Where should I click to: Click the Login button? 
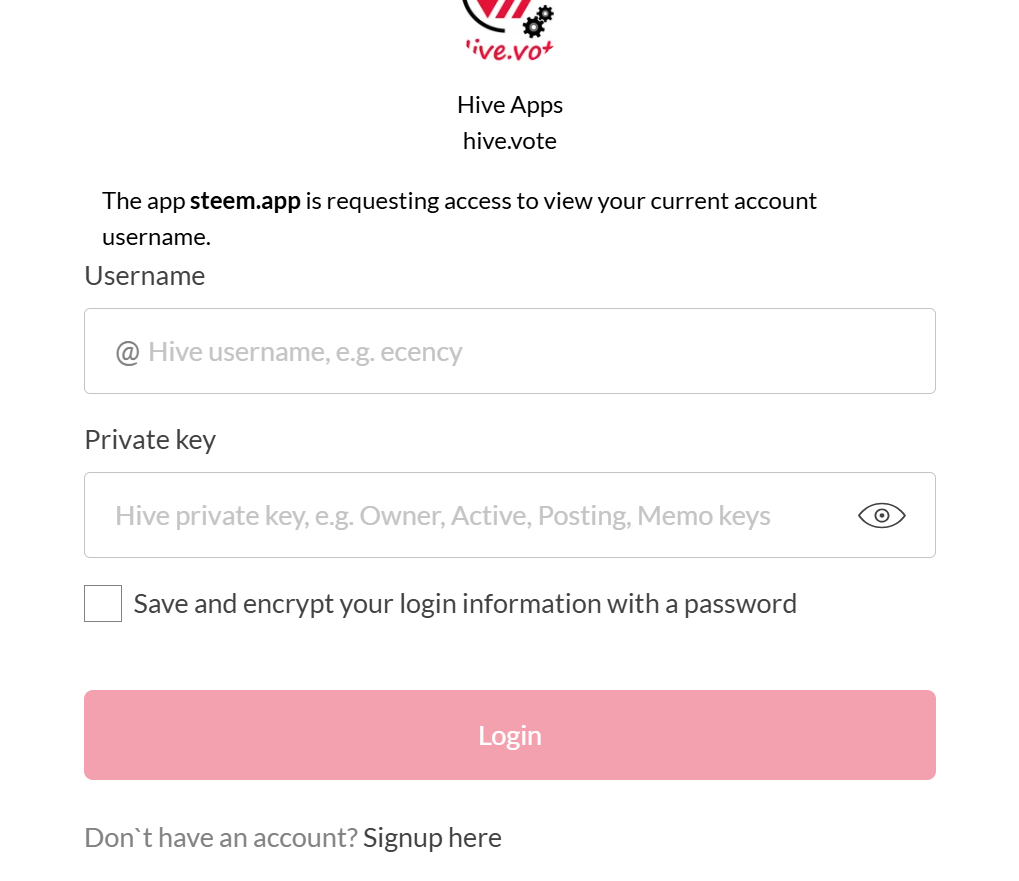510,735
